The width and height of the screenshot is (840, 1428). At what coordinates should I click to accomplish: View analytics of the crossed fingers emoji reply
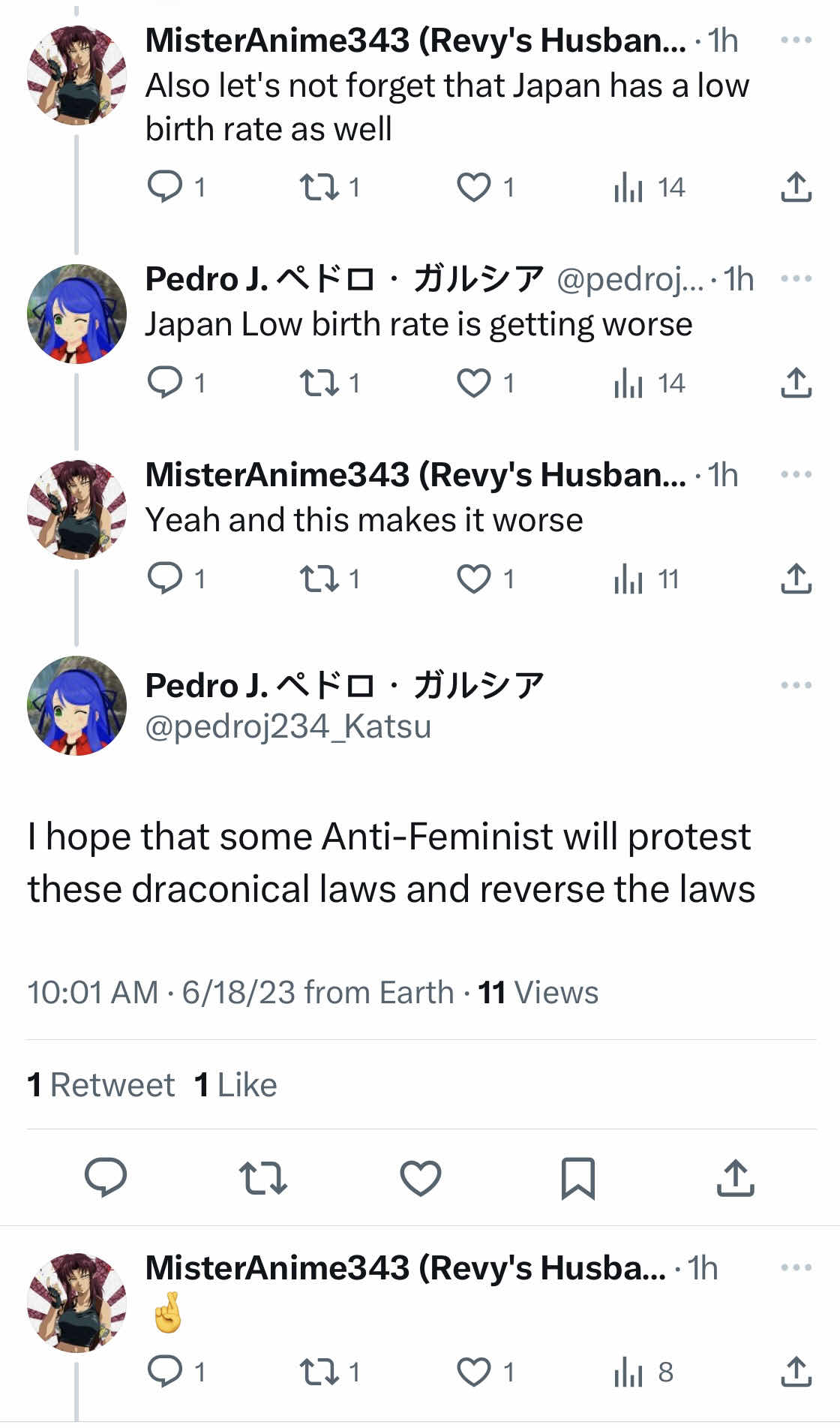[x=628, y=1372]
